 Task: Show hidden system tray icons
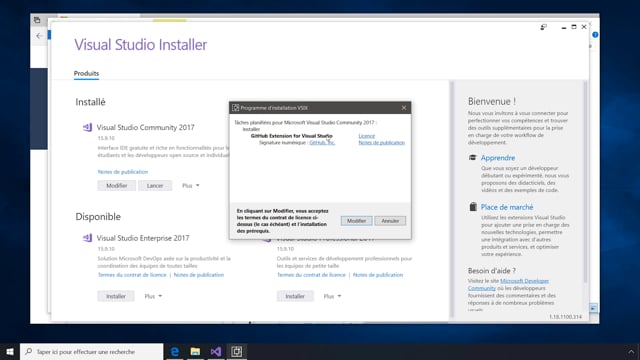coord(631,351)
